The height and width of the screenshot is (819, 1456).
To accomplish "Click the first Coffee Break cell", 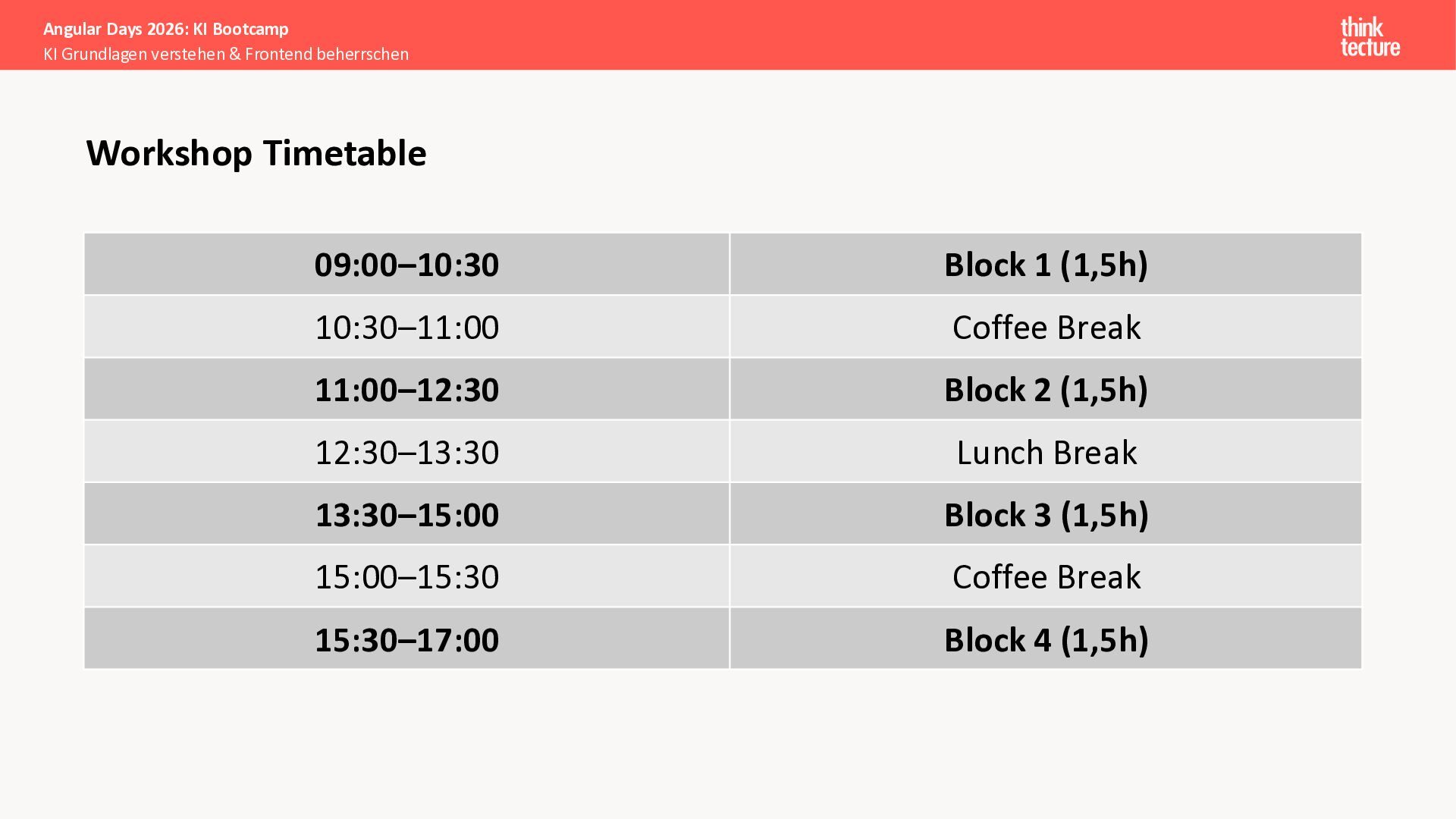I will click(1046, 327).
